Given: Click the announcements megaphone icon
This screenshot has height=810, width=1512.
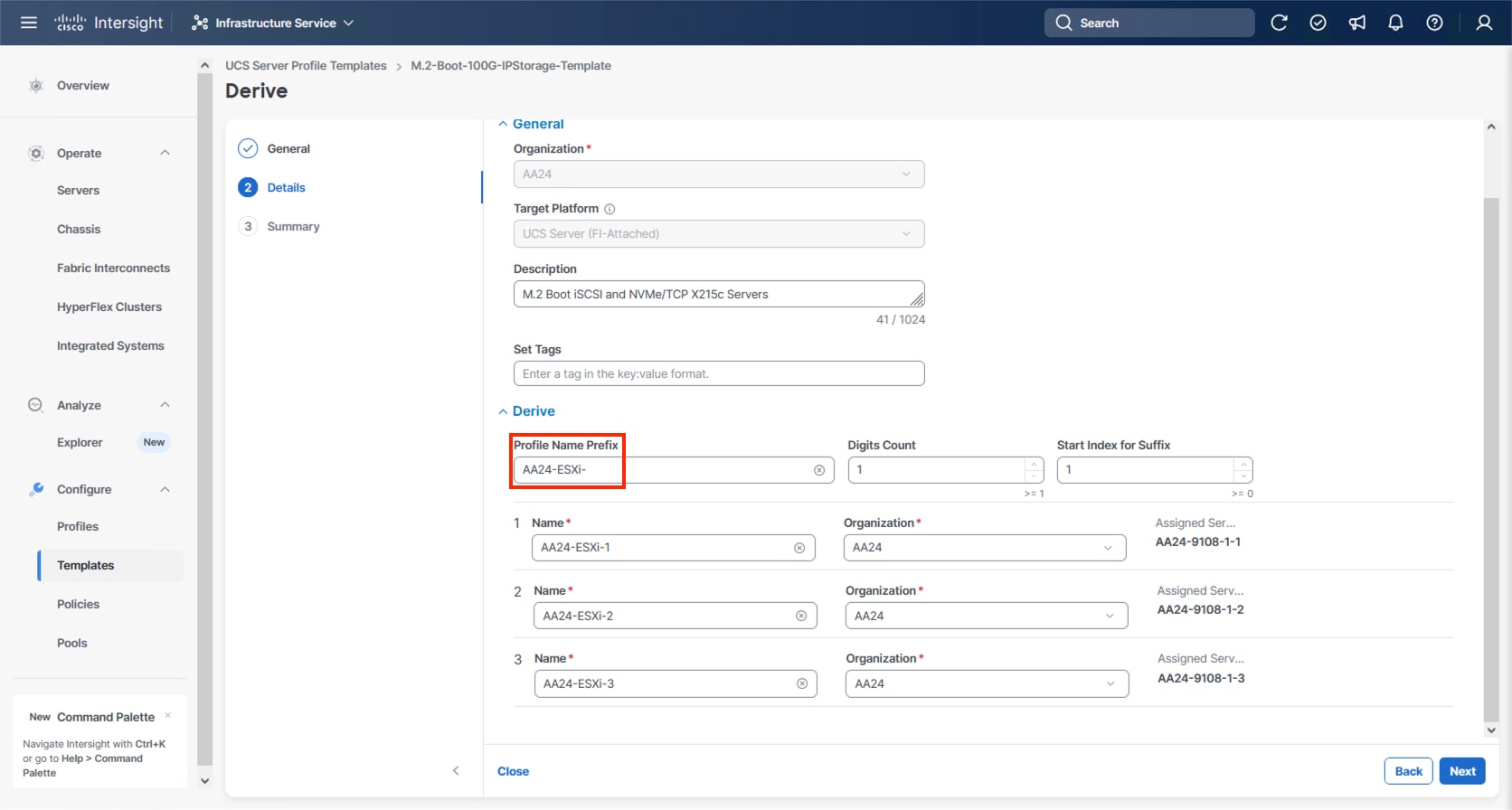Looking at the screenshot, I should click(x=1357, y=23).
